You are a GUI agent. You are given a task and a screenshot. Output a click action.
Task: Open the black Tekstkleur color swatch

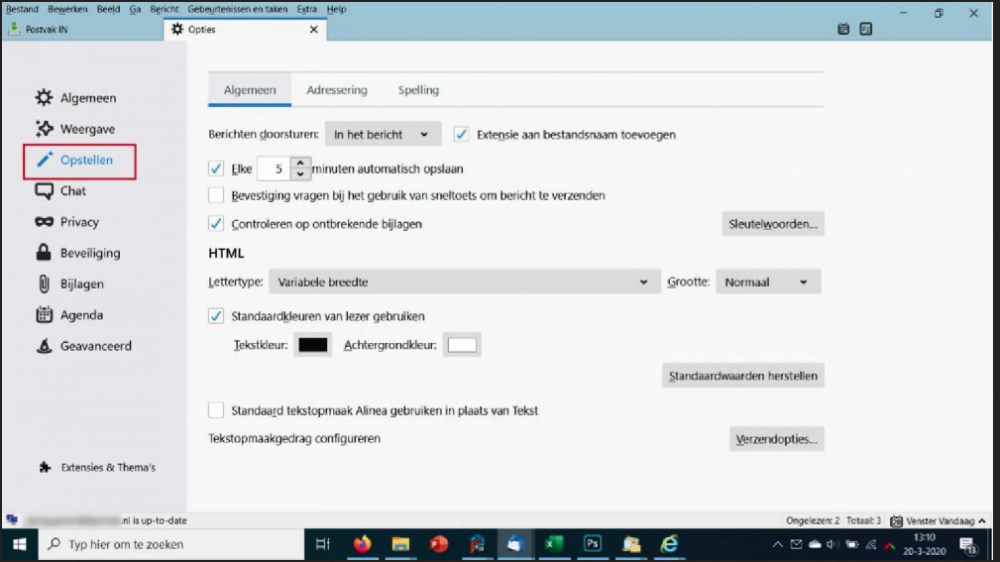(x=313, y=345)
